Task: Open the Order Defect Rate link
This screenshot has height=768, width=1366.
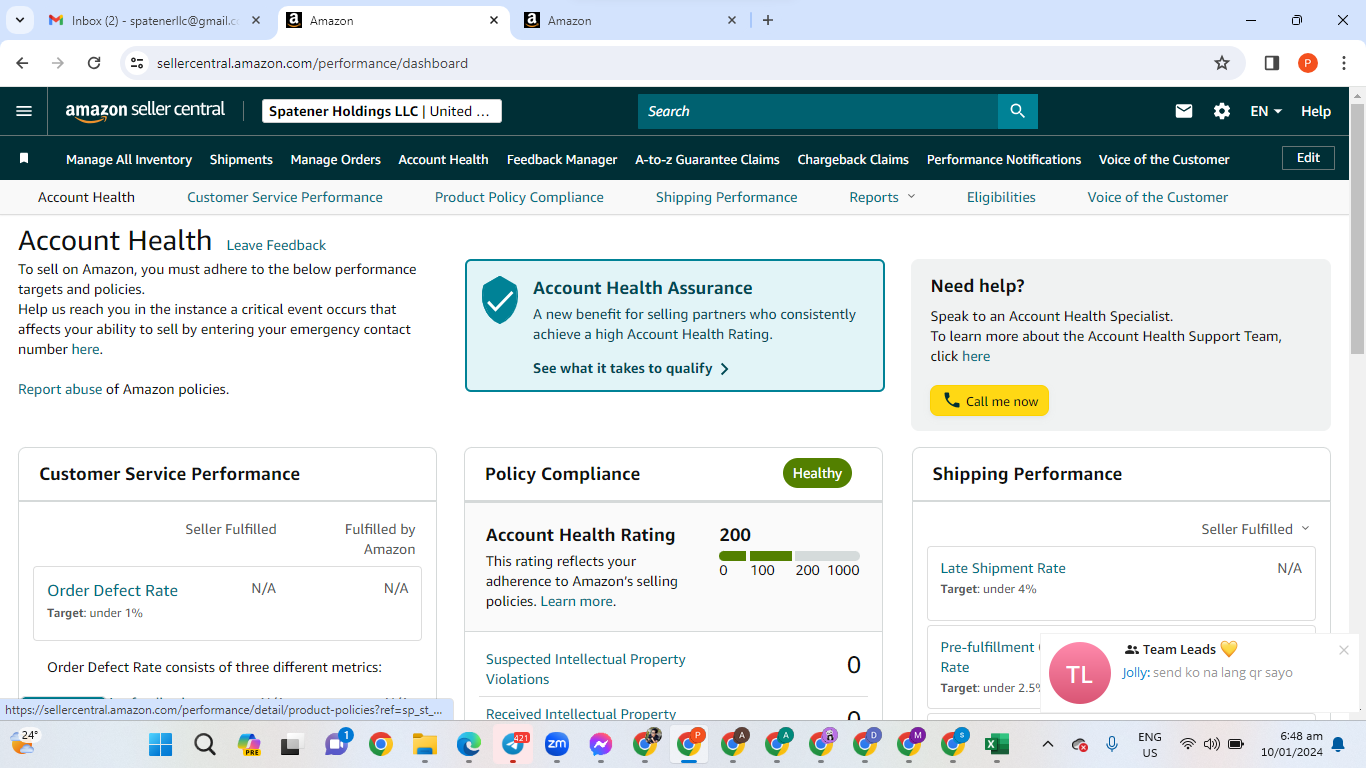Action: pos(113,590)
